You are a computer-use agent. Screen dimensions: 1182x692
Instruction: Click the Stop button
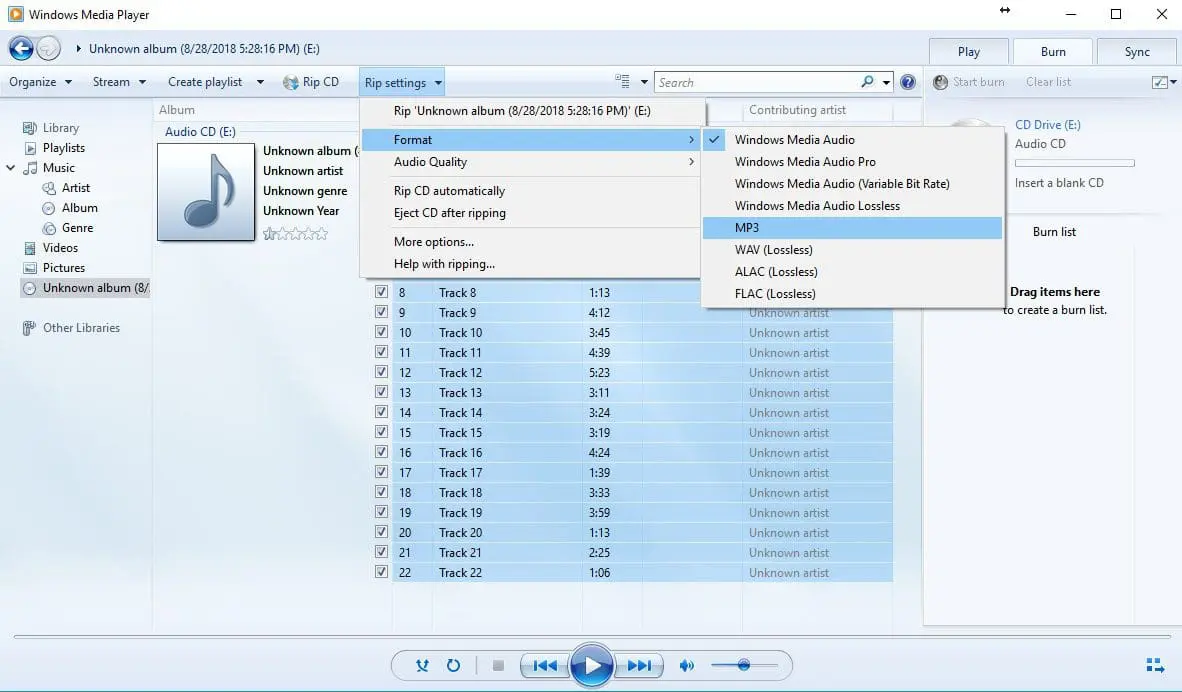(498, 665)
